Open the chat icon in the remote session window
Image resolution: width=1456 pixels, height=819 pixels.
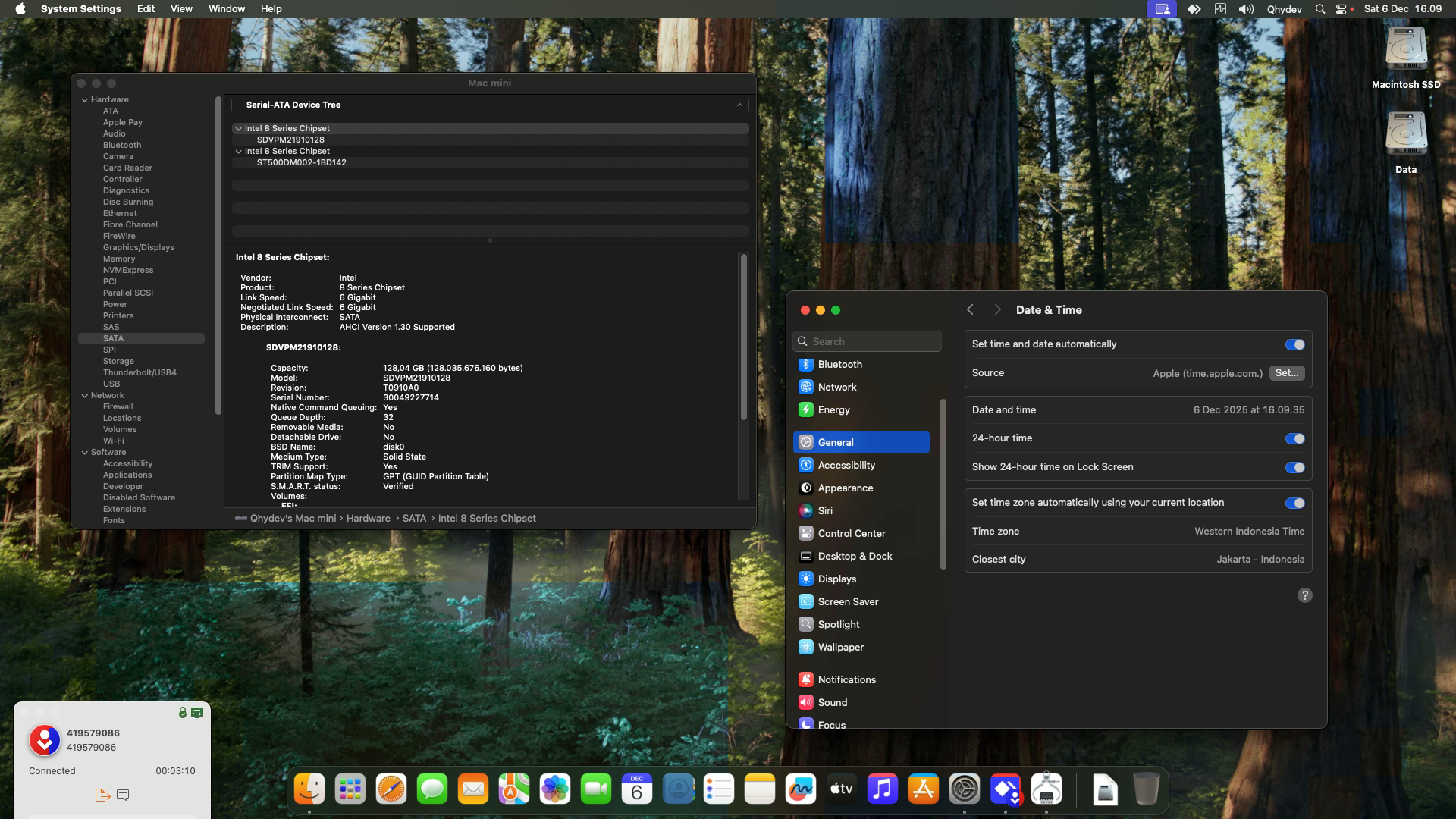click(123, 795)
